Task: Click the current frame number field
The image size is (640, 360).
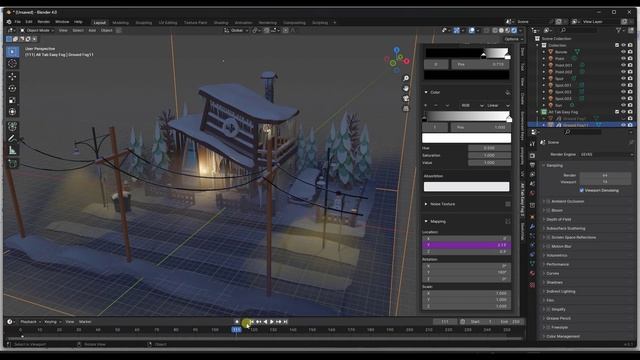Action: coord(445,322)
